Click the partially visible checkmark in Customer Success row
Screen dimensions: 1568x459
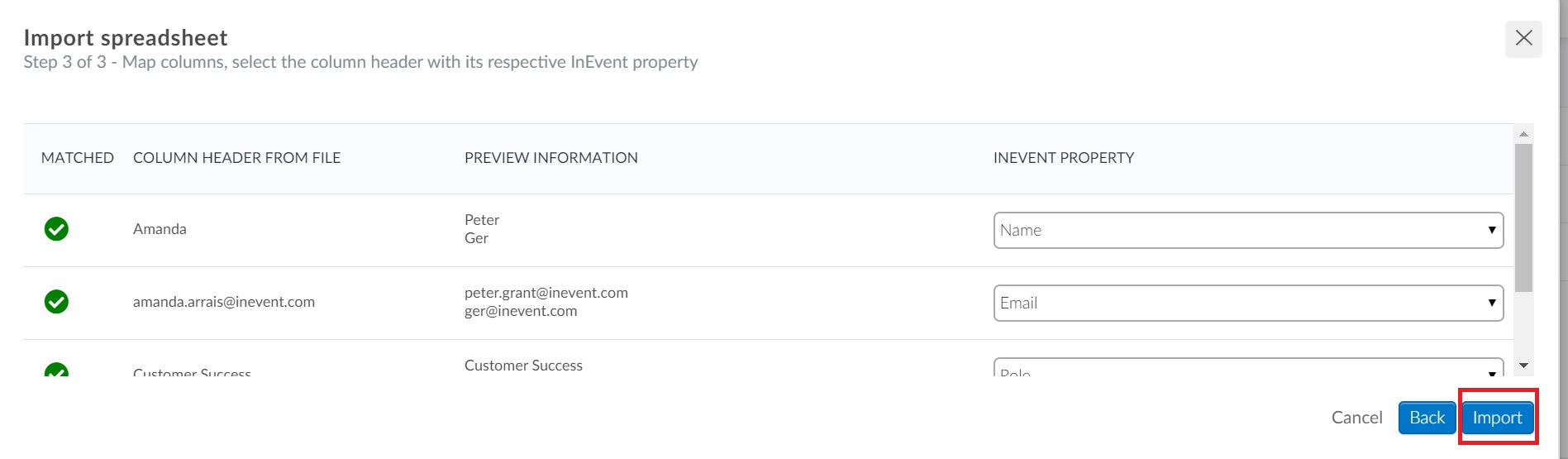coord(56,370)
